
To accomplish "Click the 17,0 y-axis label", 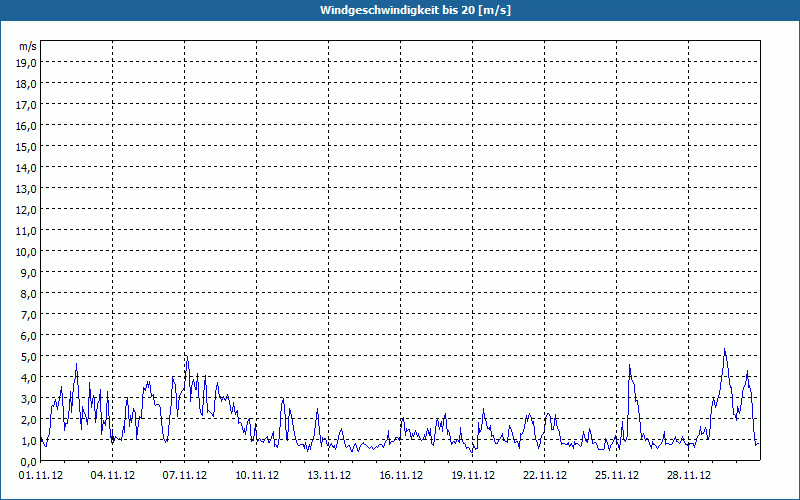I will click(x=27, y=105).
